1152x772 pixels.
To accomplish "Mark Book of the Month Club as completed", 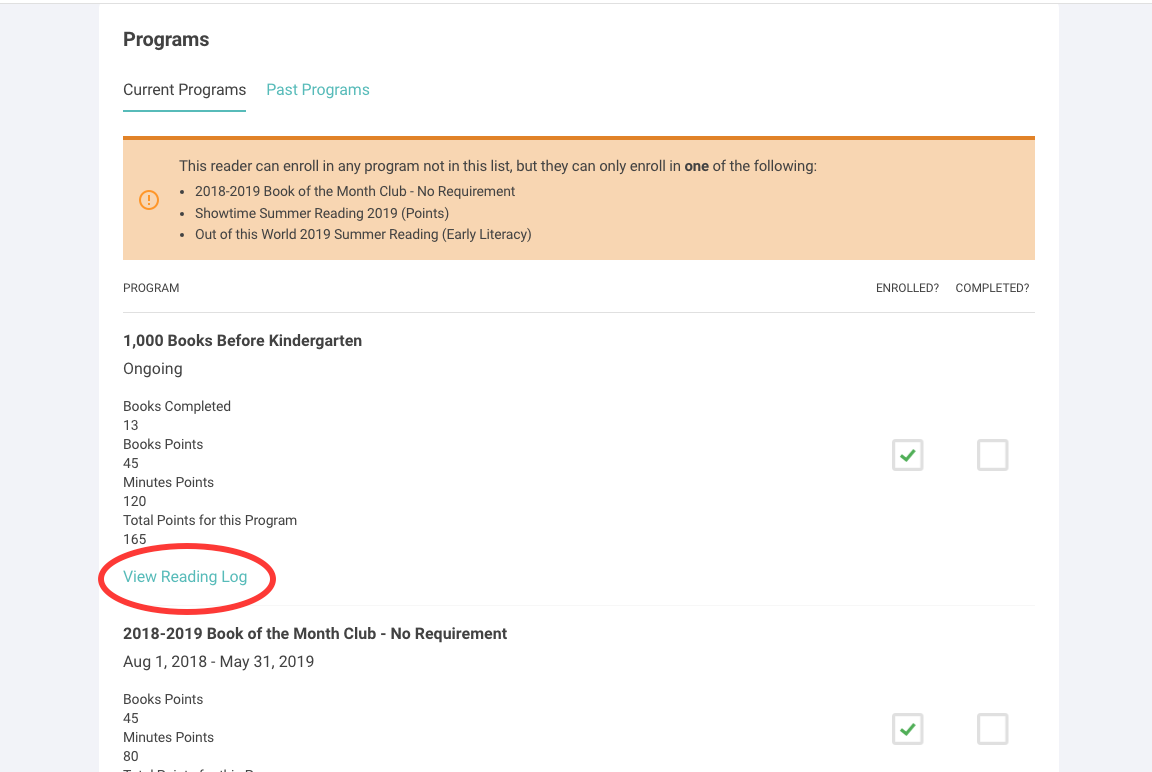I will (993, 729).
